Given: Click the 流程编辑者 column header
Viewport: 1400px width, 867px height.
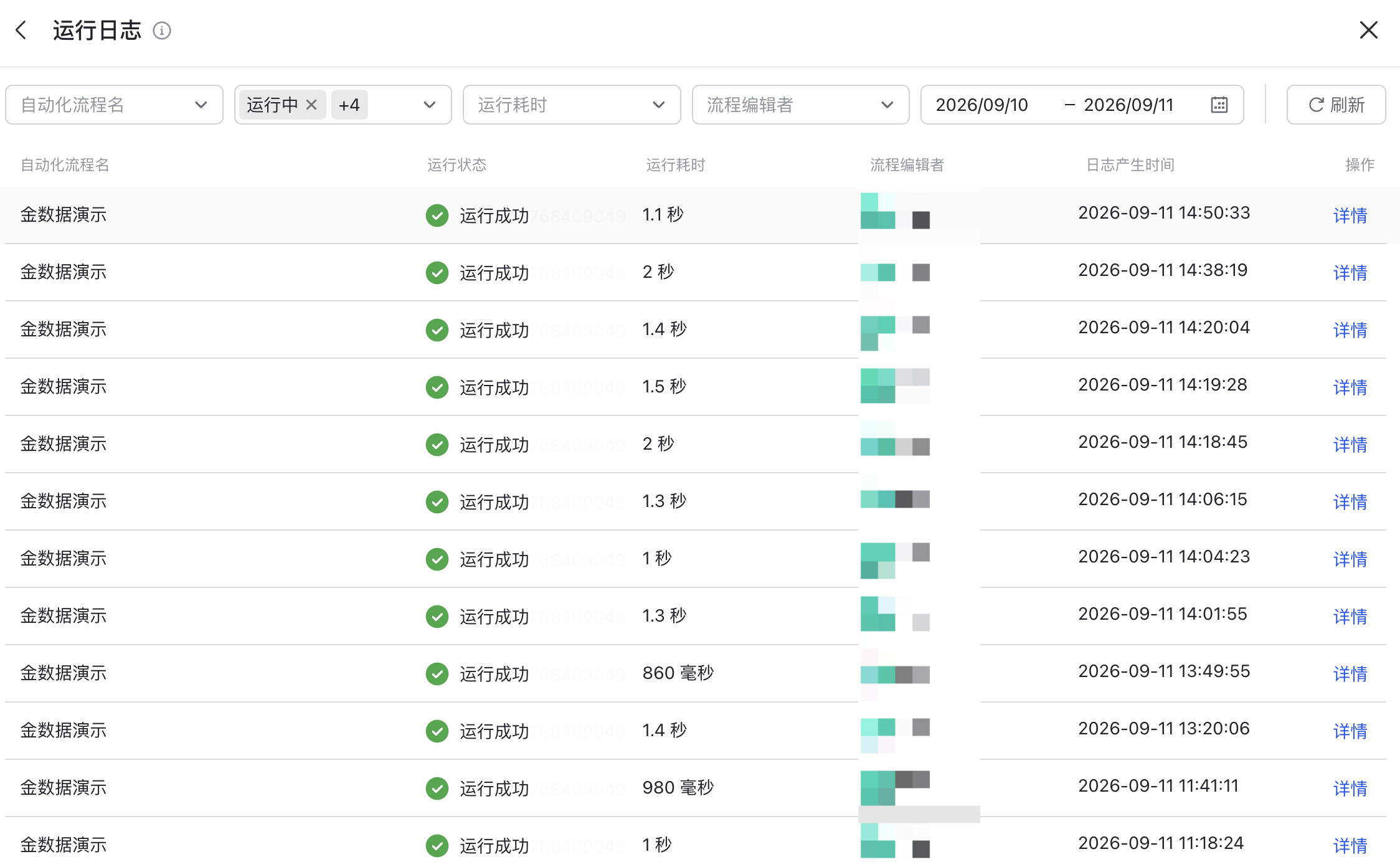Looking at the screenshot, I should tap(907, 165).
